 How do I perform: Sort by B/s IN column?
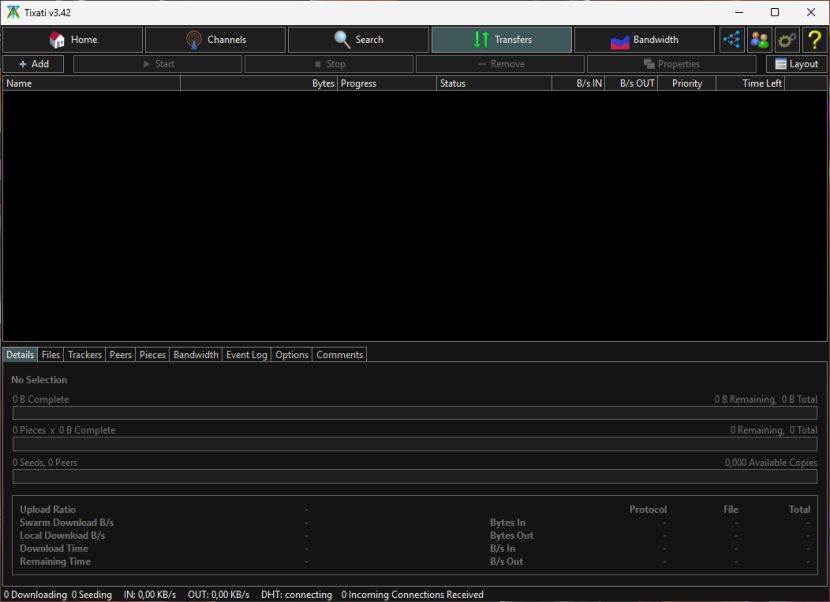(x=578, y=83)
